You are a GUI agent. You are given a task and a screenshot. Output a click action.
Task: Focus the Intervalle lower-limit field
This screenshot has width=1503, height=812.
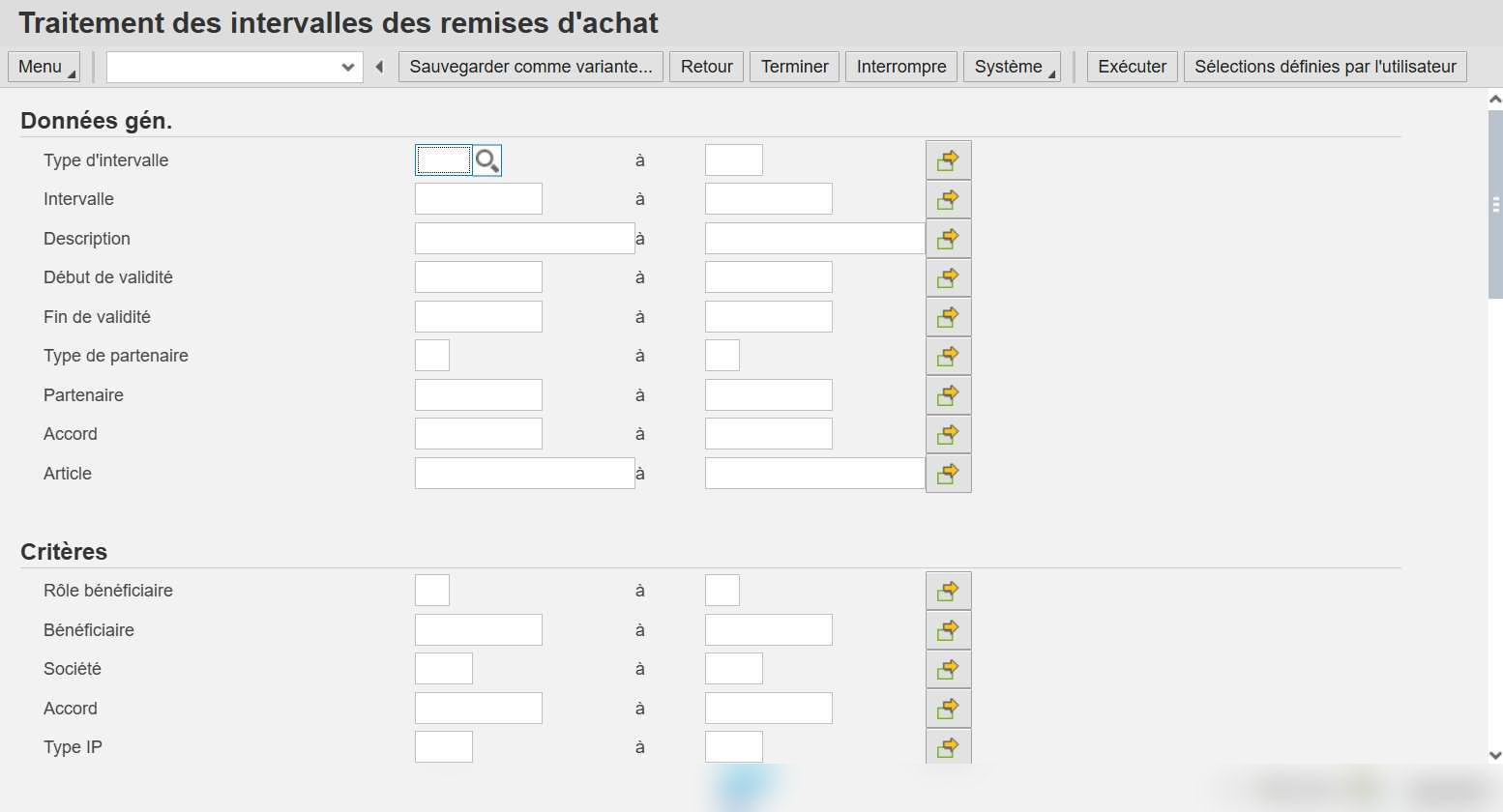pos(479,199)
